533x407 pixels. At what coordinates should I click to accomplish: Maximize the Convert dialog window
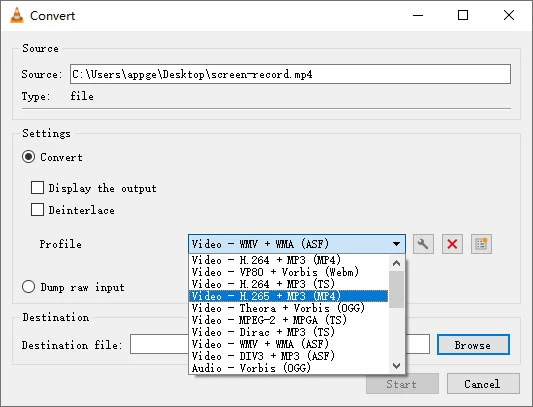click(463, 15)
